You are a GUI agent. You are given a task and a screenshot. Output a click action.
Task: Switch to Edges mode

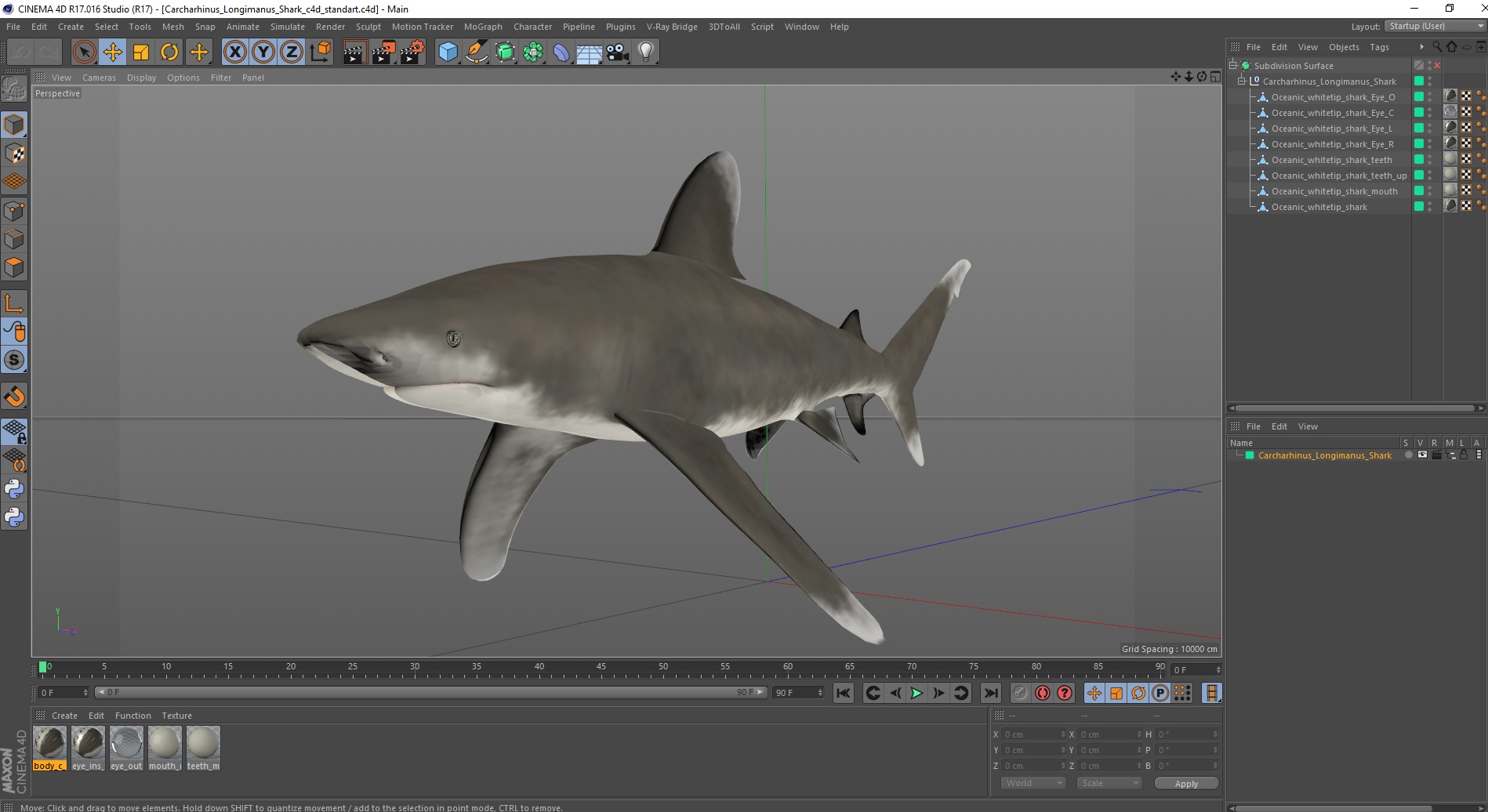click(x=14, y=238)
